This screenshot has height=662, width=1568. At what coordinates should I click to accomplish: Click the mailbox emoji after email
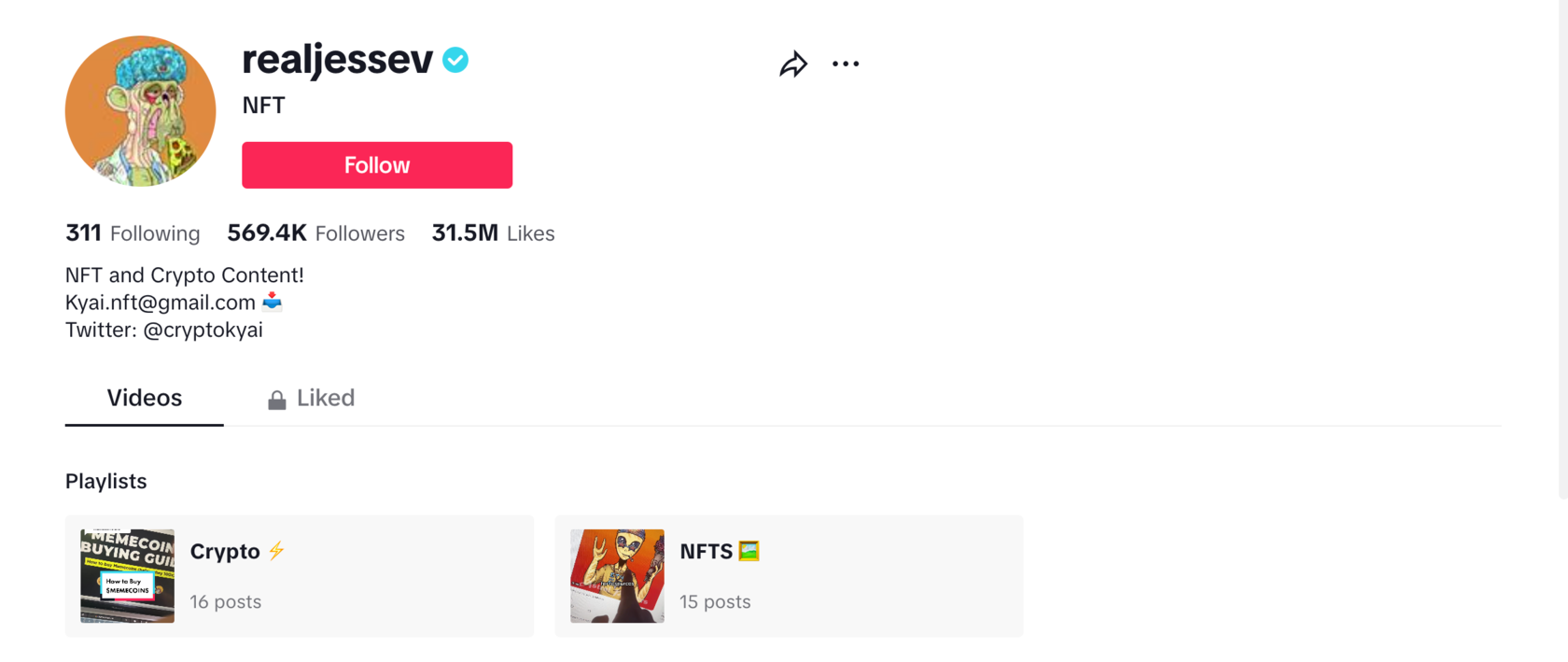coord(272,302)
